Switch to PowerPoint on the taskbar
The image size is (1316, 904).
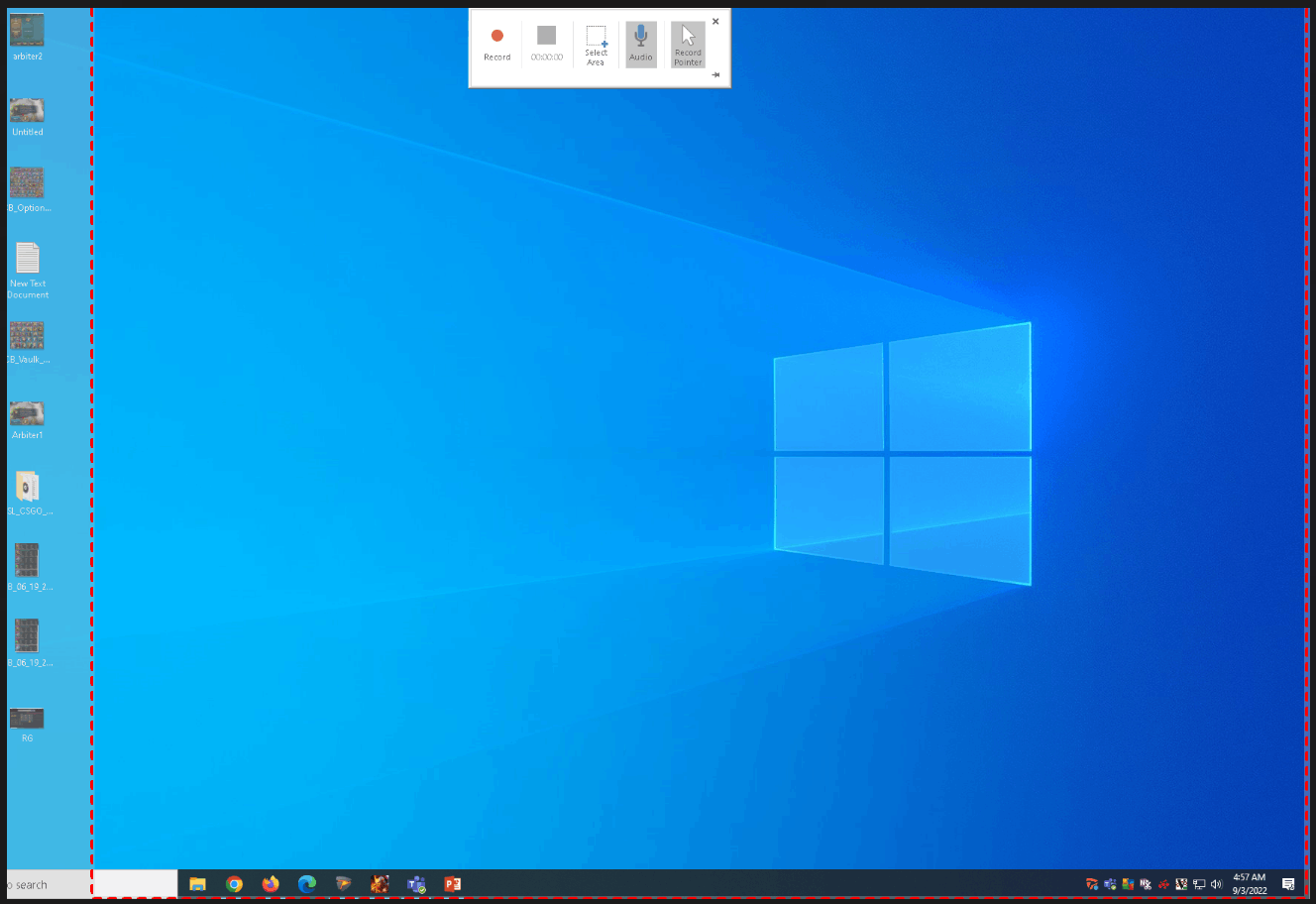coord(453,884)
